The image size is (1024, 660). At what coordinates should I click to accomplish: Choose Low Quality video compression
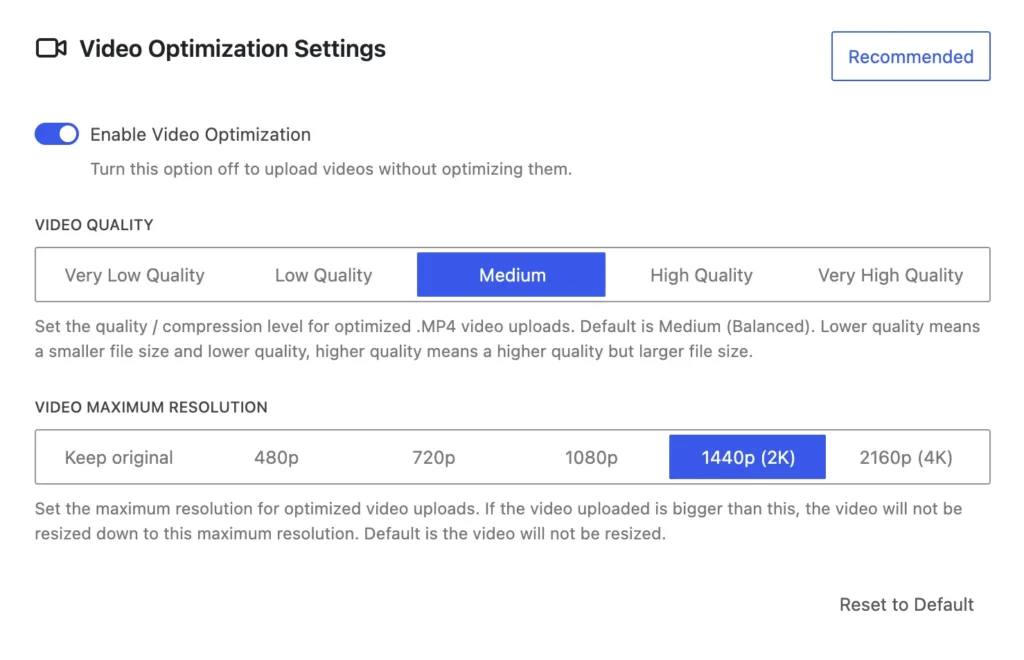pos(323,275)
